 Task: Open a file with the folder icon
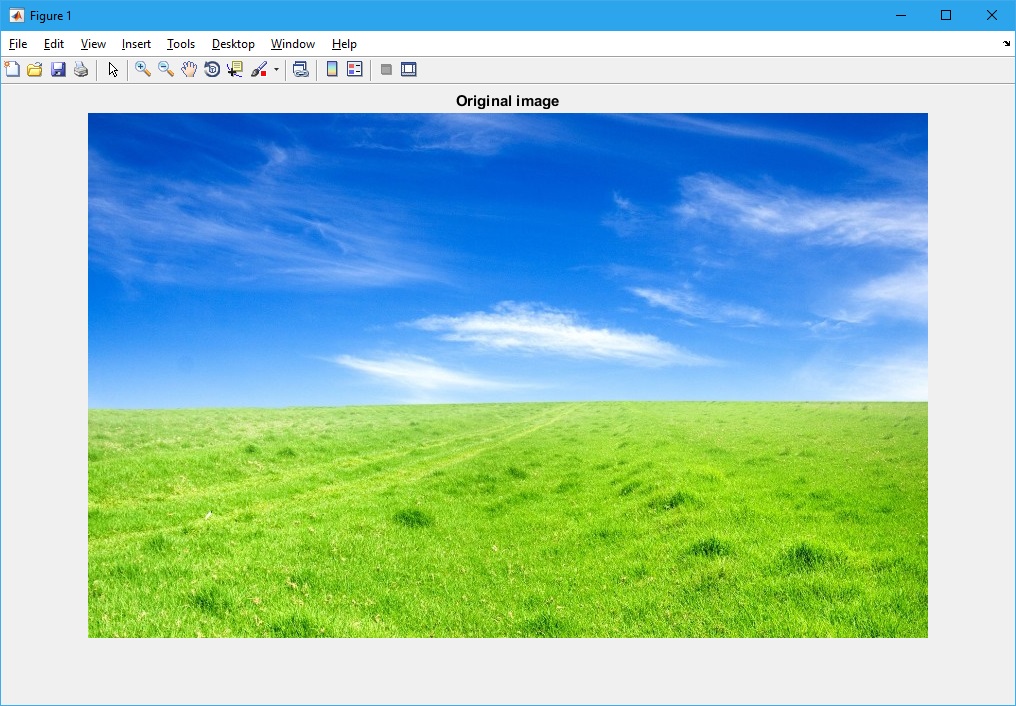click(x=35, y=70)
